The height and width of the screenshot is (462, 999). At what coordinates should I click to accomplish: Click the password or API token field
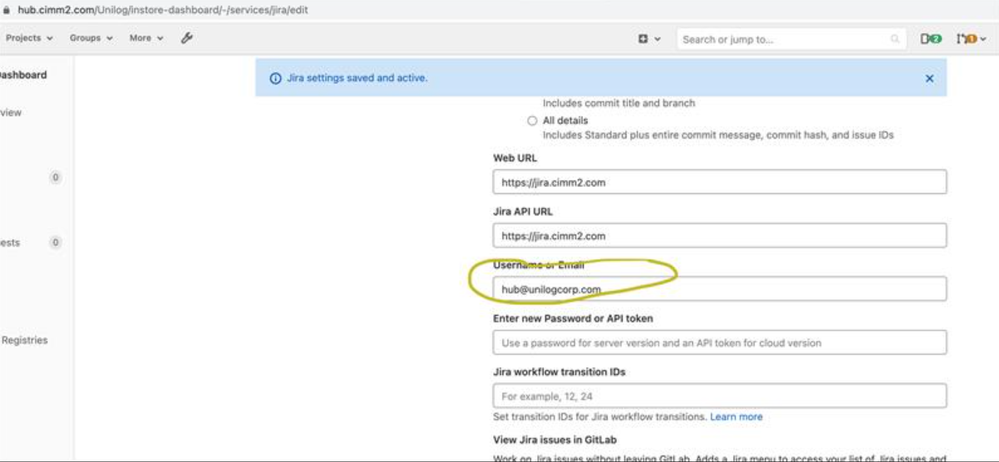[x=719, y=343]
